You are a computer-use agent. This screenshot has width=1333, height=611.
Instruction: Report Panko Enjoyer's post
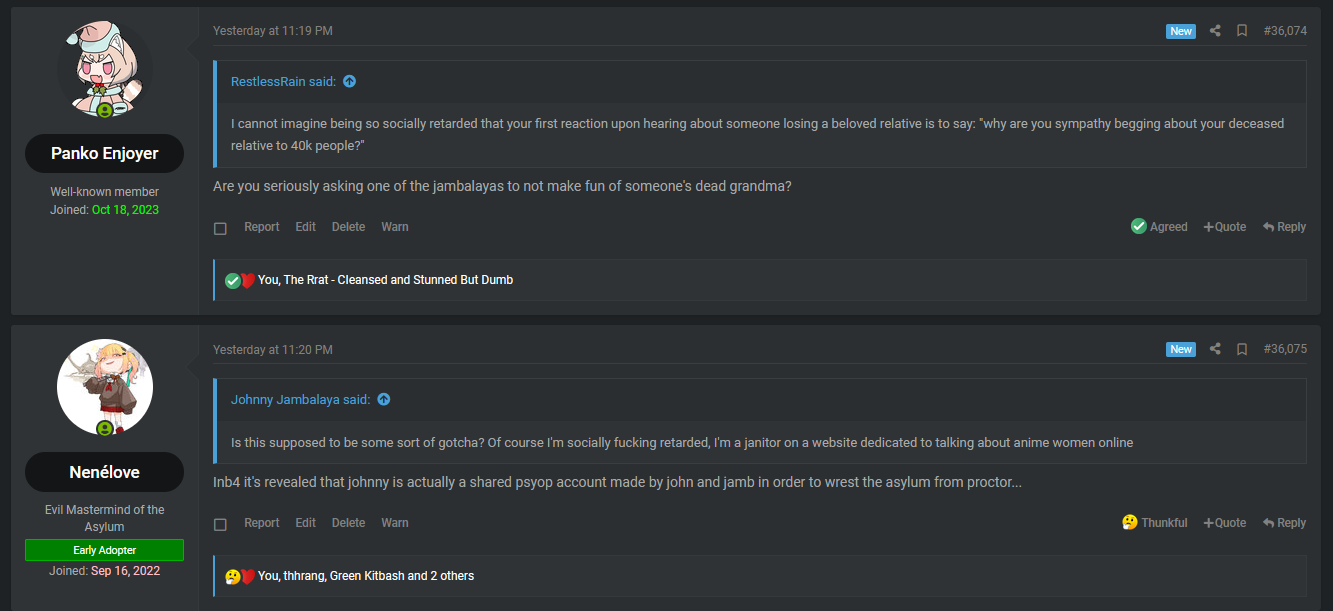(x=262, y=227)
